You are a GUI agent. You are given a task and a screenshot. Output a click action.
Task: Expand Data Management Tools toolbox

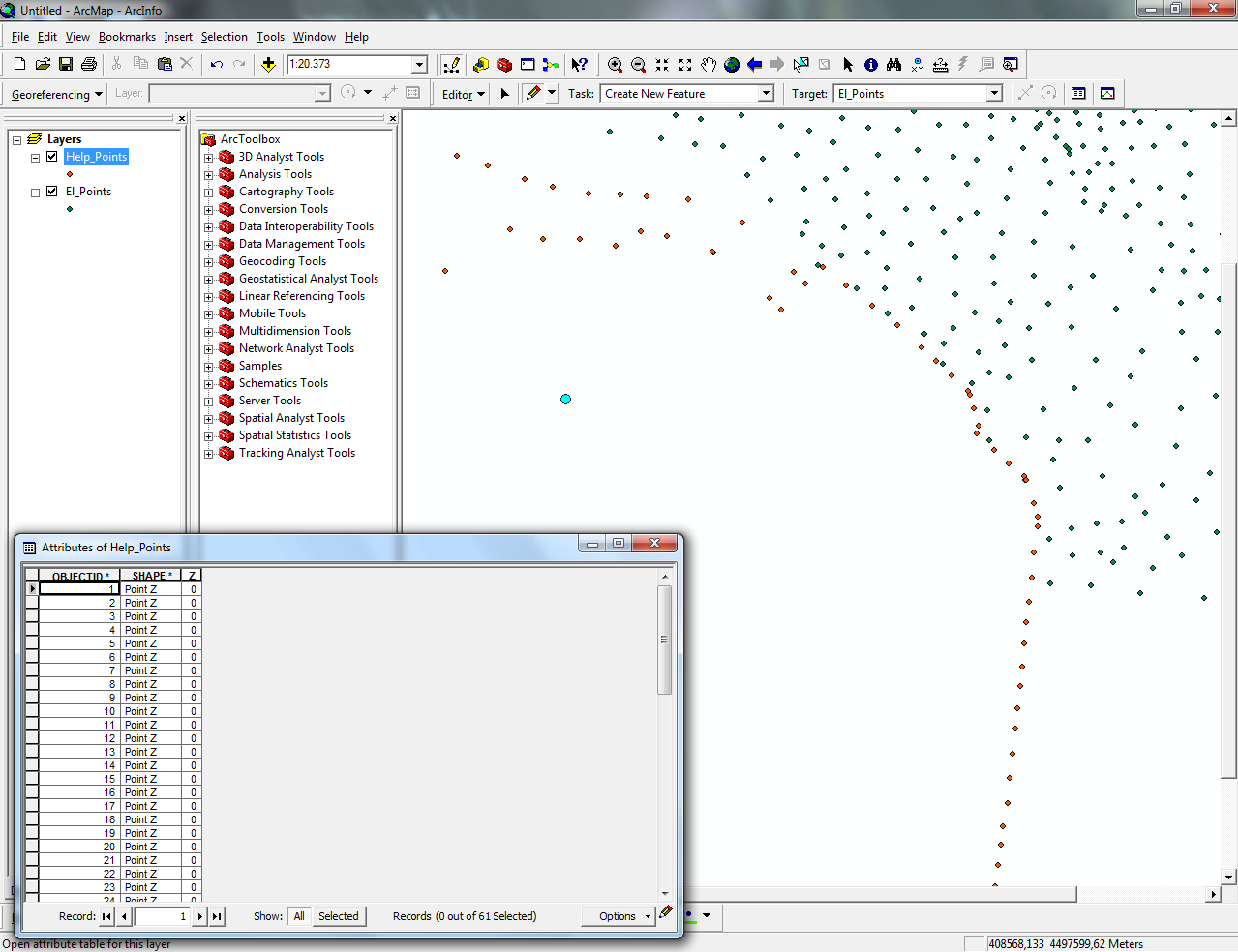pyautogui.click(x=208, y=245)
